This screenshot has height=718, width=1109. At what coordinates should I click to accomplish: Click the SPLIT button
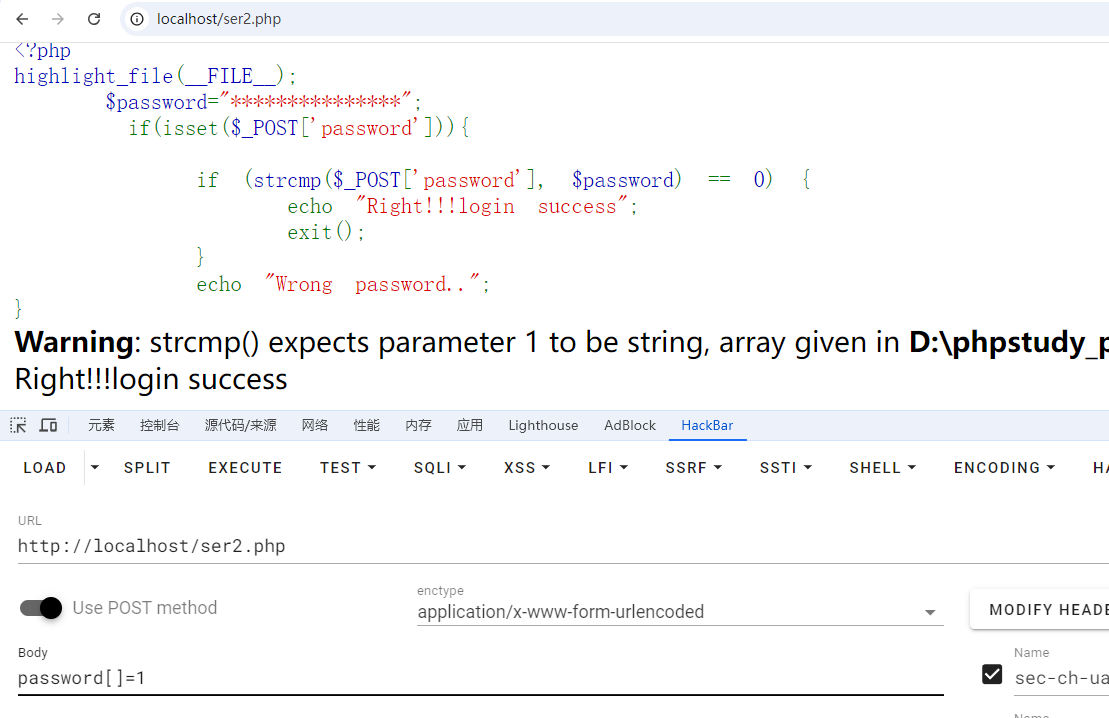pos(147,467)
